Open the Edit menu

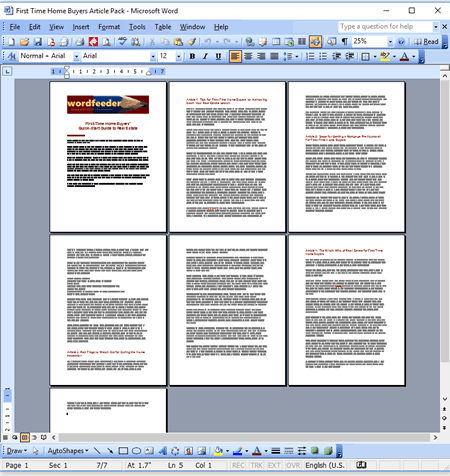click(x=34, y=27)
